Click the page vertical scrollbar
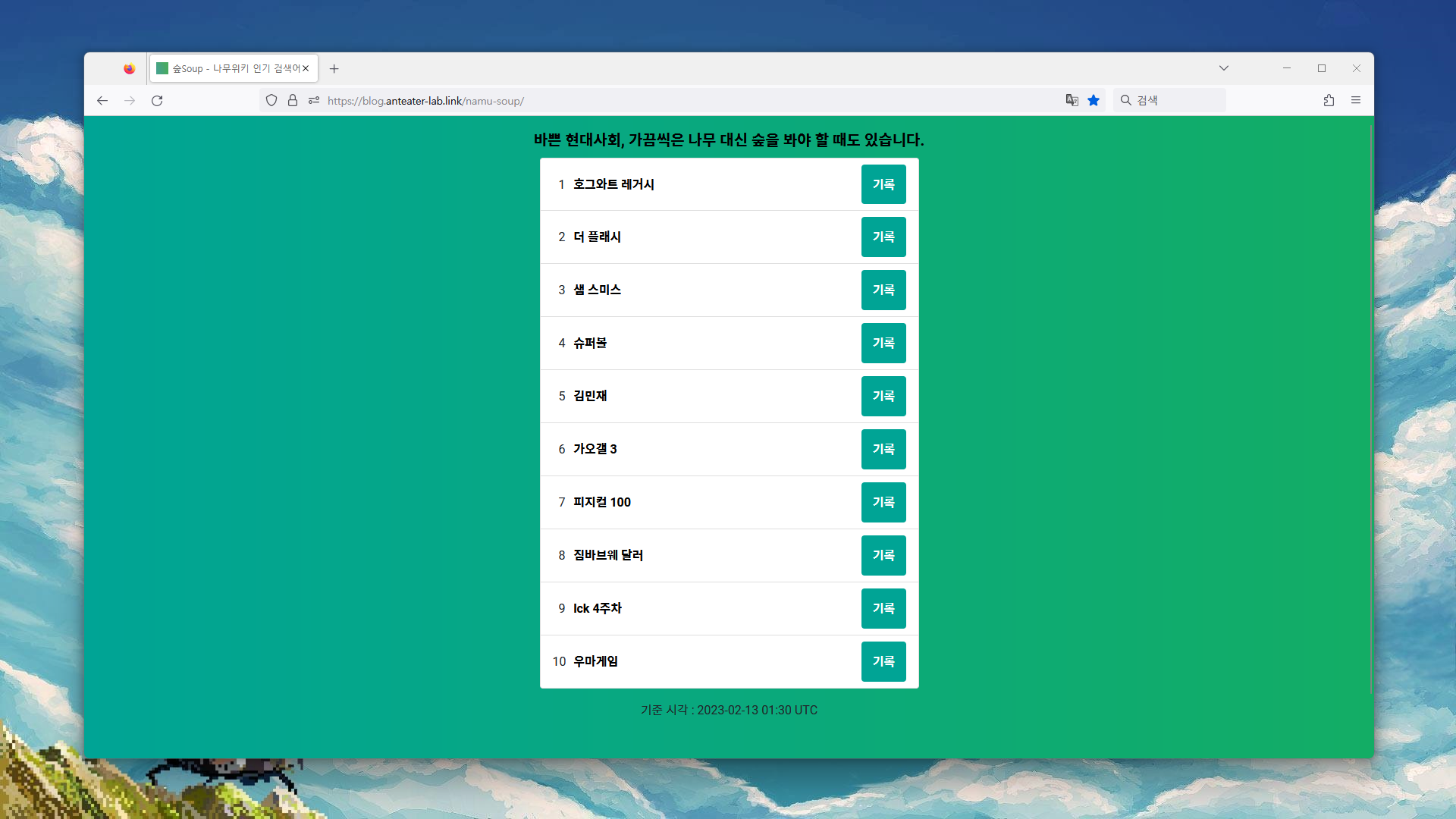This screenshot has width=1456, height=819. point(1371,409)
